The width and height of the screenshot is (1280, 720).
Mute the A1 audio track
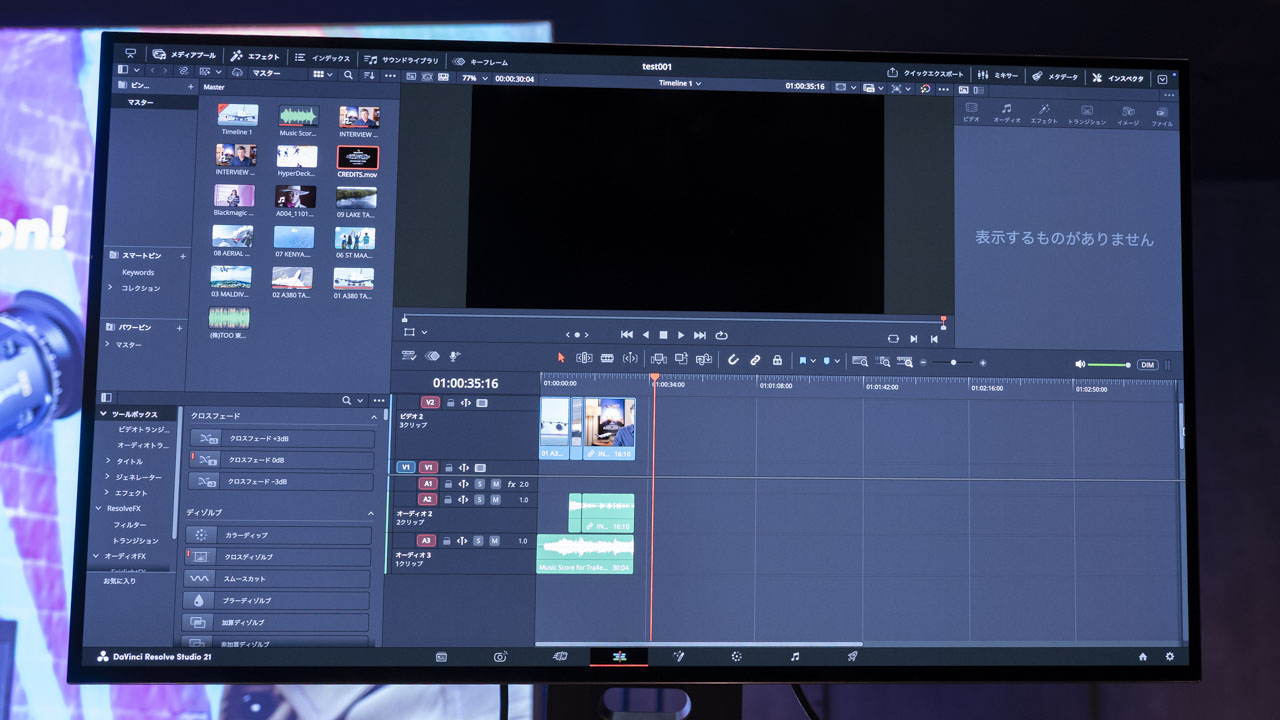pyautogui.click(x=495, y=484)
